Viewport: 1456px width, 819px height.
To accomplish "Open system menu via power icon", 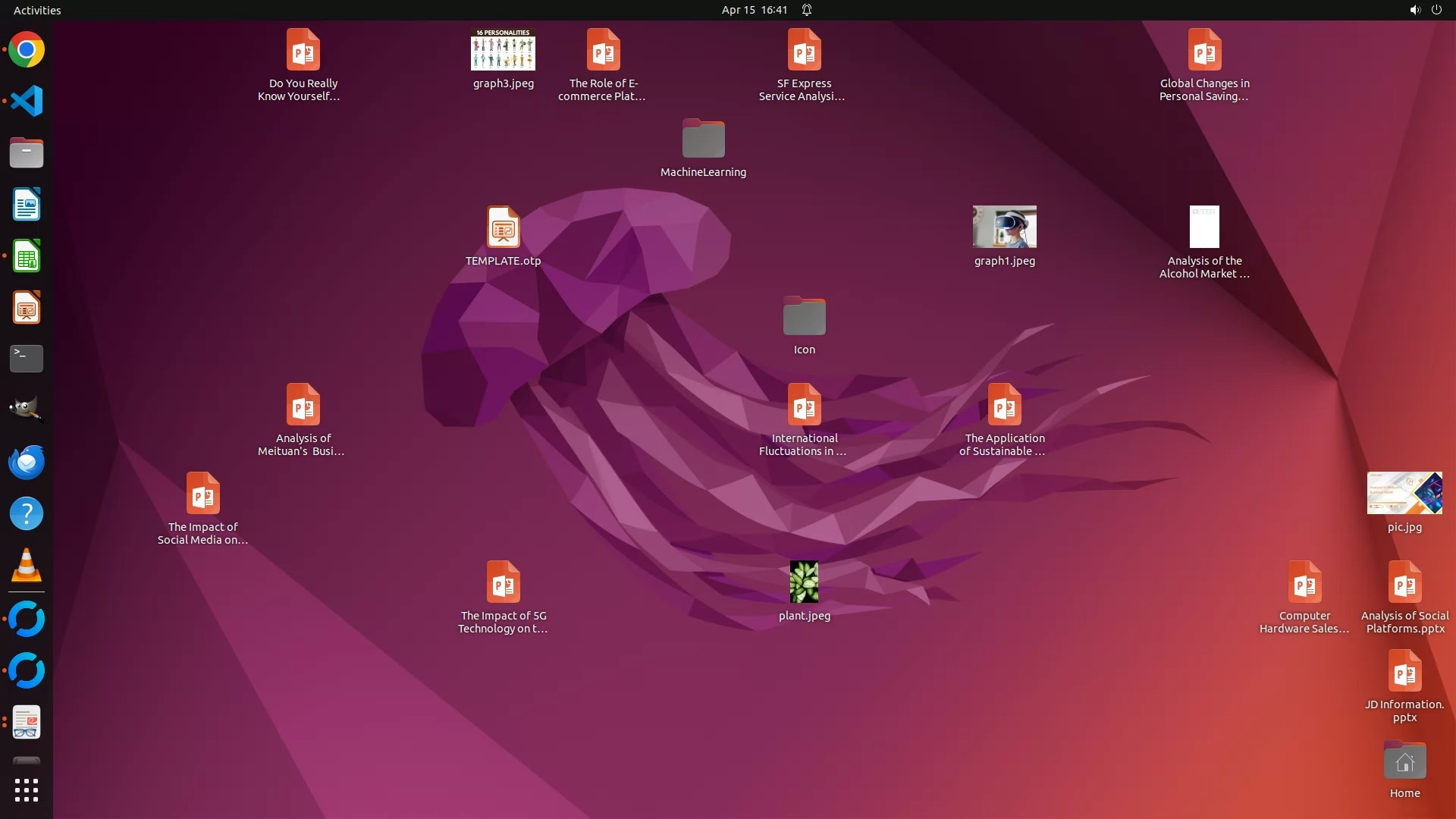I will coord(1436,10).
